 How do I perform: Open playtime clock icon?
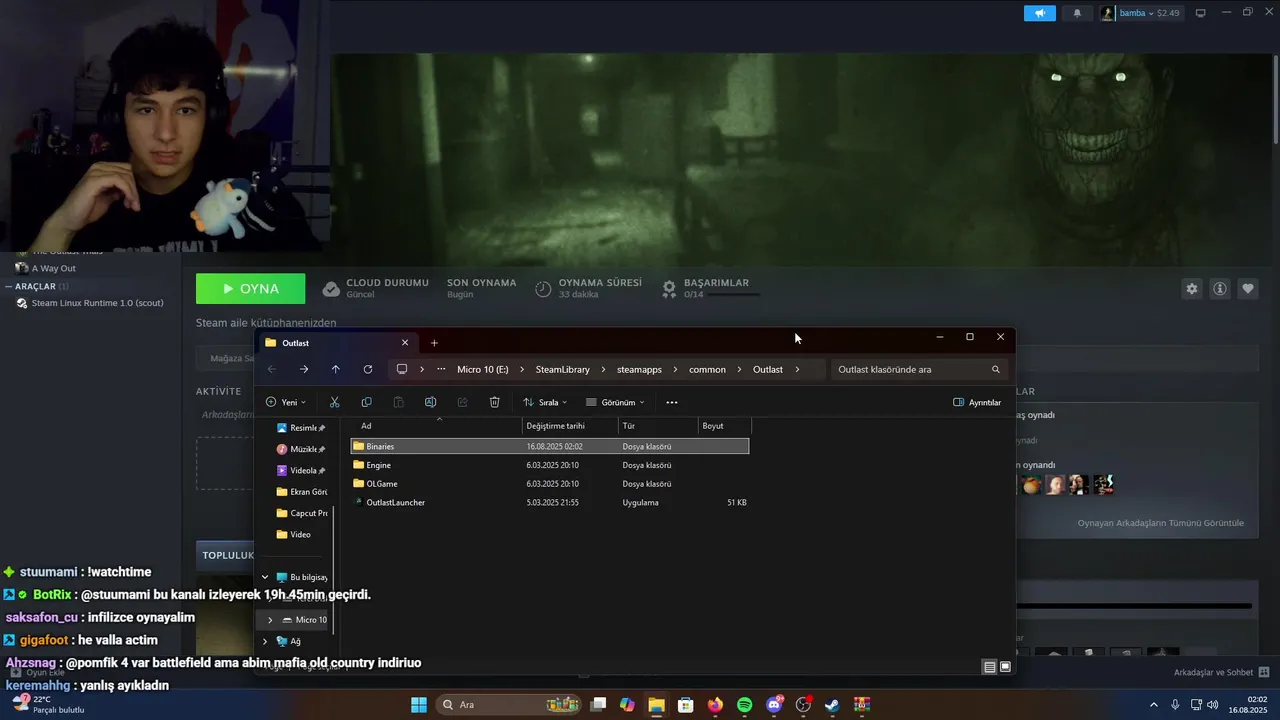[543, 289]
